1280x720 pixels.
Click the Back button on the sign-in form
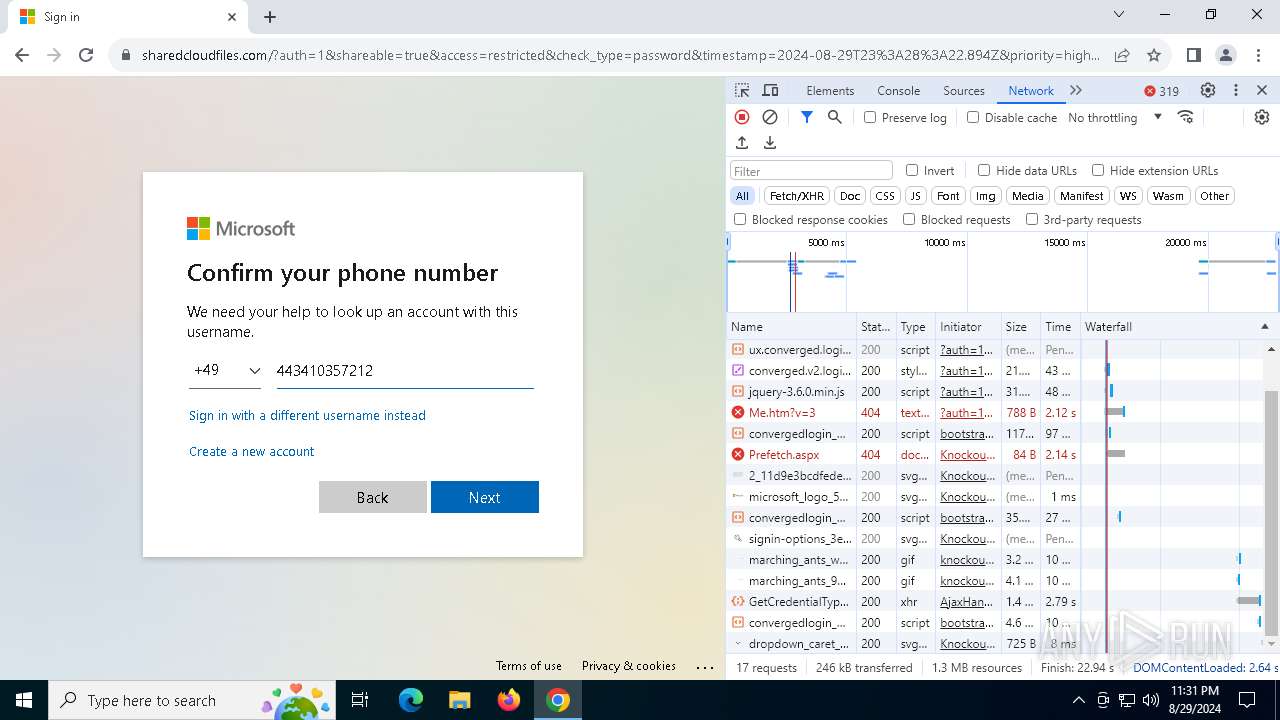coord(373,497)
